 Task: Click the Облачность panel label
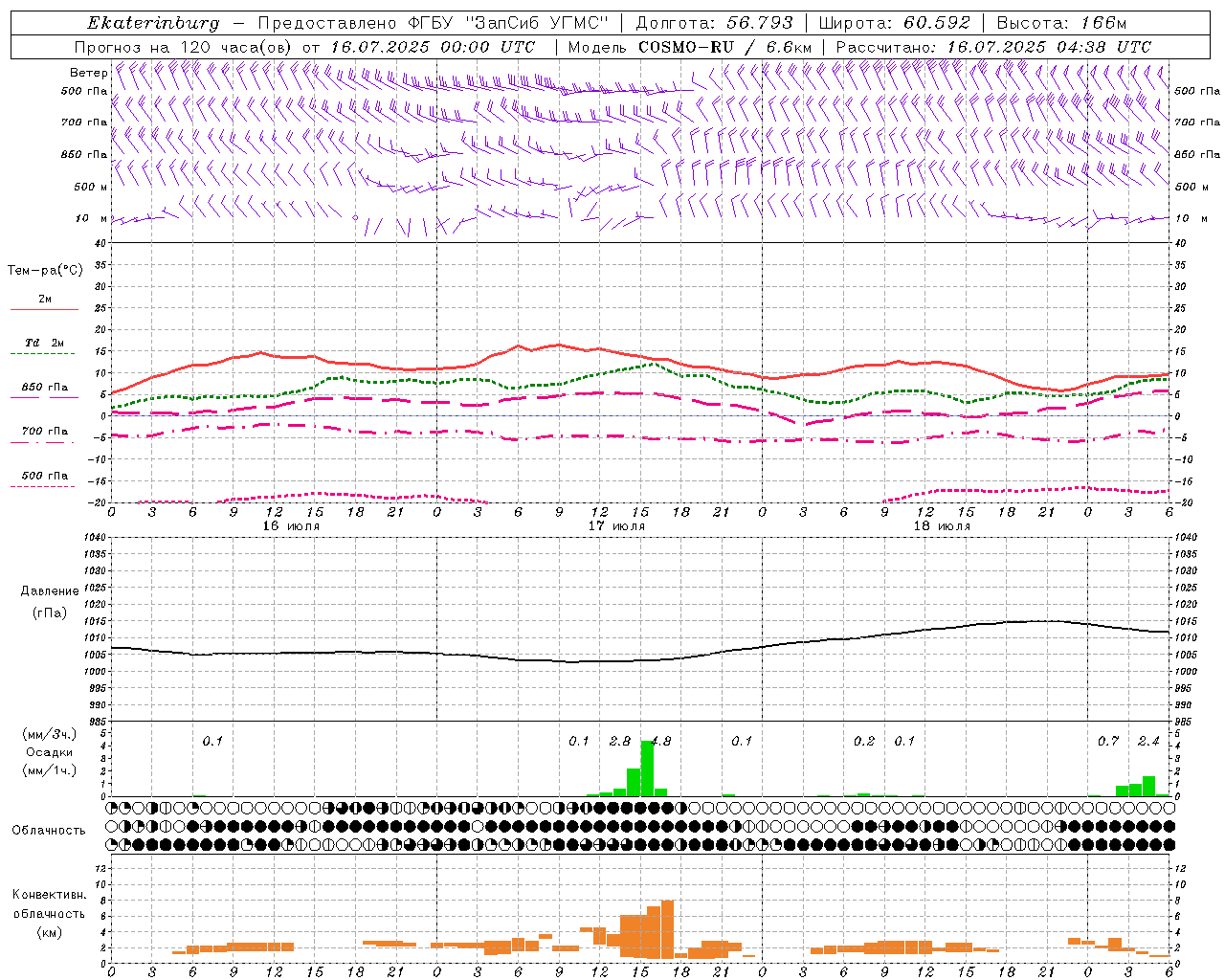pyautogui.click(x=49, y=830)
